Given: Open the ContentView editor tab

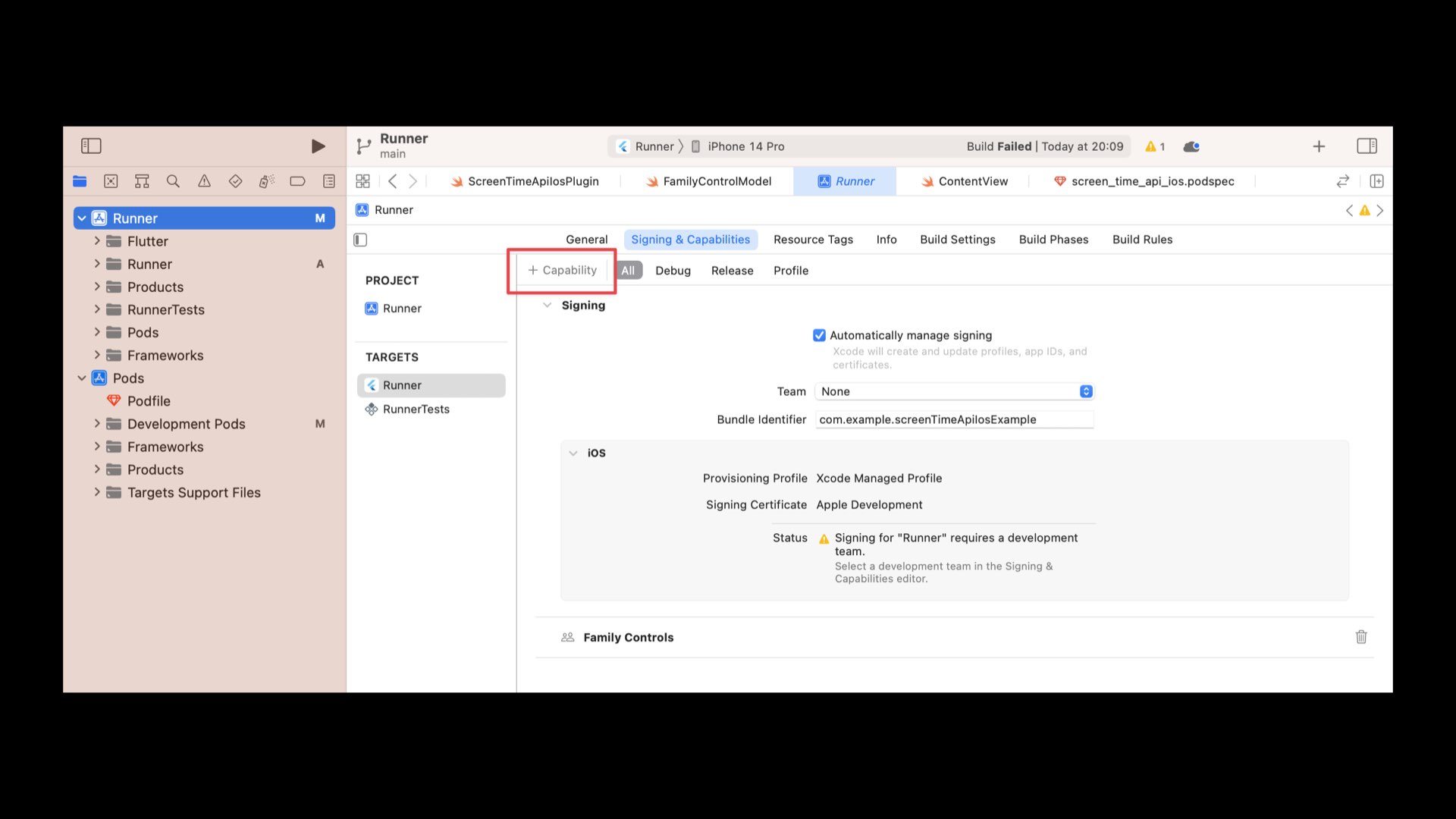Looking at the screenshot, I should (972, 181).
